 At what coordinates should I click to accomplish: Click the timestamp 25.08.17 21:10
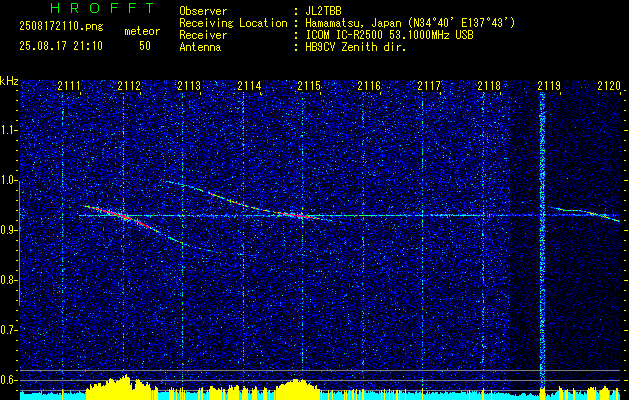point(61,46)
